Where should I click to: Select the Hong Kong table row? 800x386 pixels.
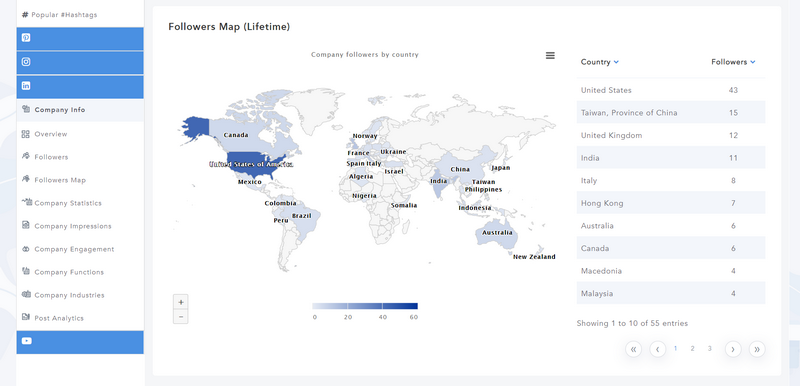[x=671, y=203]
